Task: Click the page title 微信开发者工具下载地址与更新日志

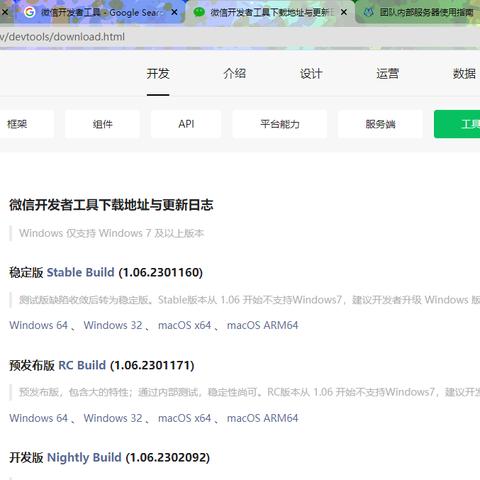Action: click(x=111, y=205)
